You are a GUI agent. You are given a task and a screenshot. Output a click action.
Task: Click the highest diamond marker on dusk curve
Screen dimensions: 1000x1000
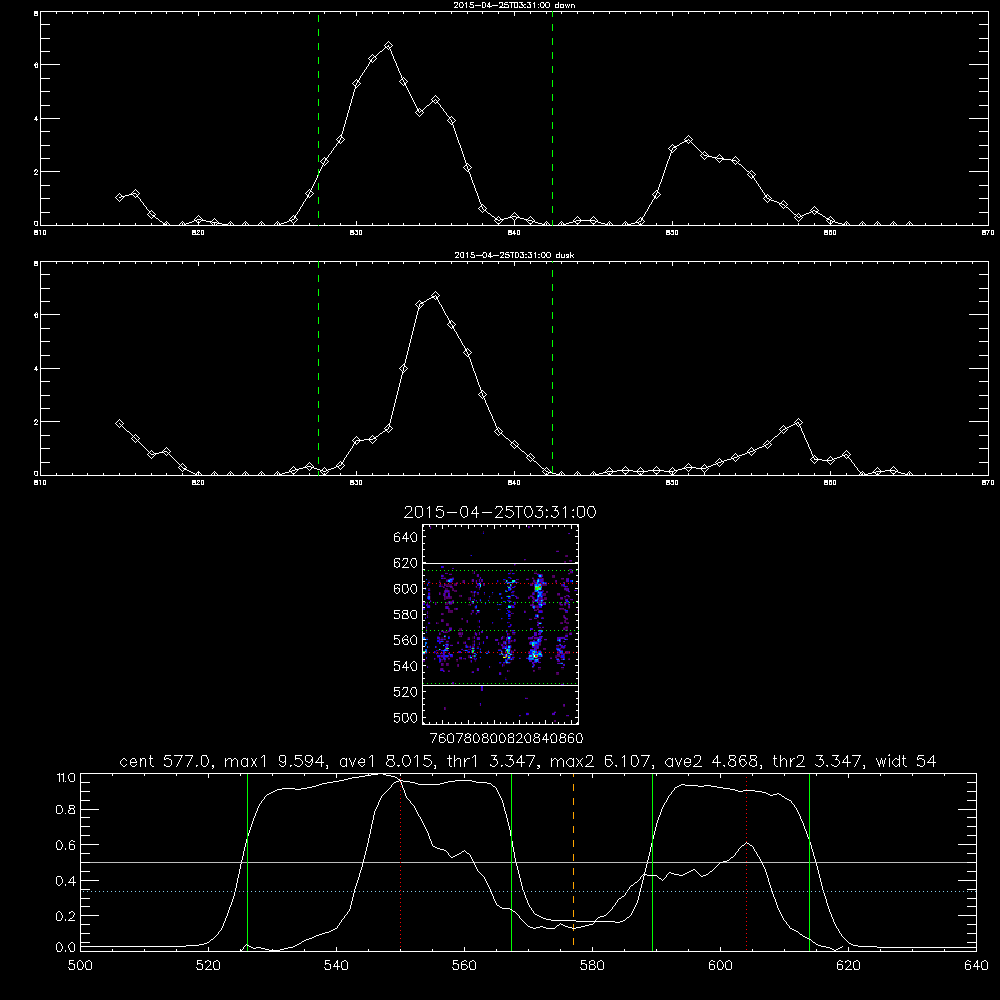[436, 295]
